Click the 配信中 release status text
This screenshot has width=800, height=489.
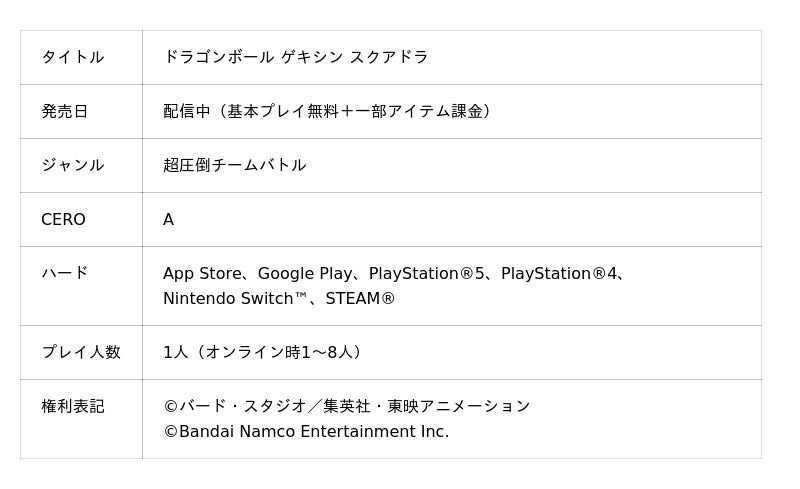click(x=187, y=111)
